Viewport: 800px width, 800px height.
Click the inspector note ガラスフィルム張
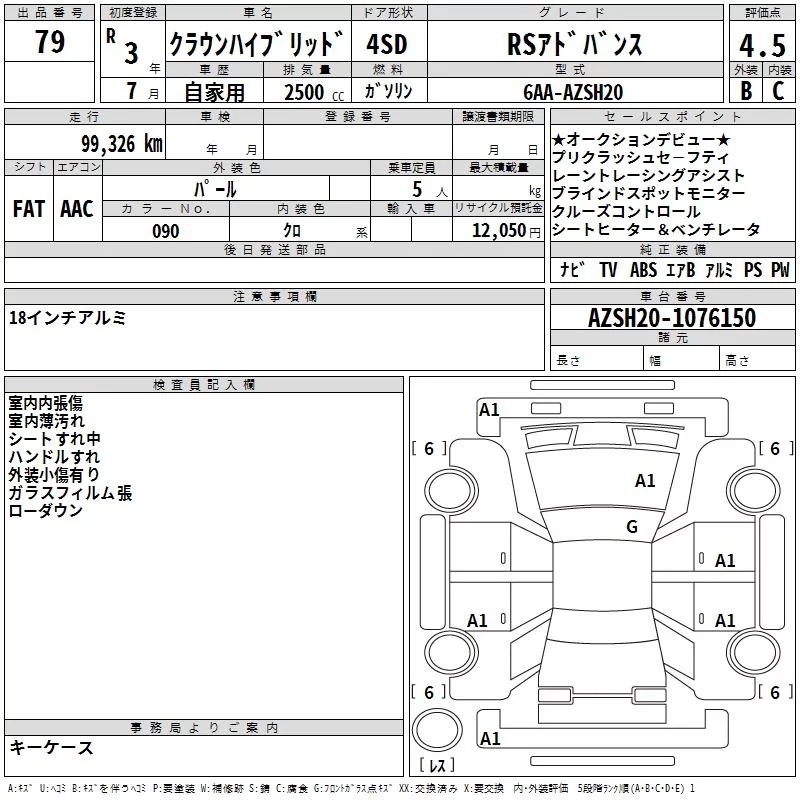(x=70, y=492)
